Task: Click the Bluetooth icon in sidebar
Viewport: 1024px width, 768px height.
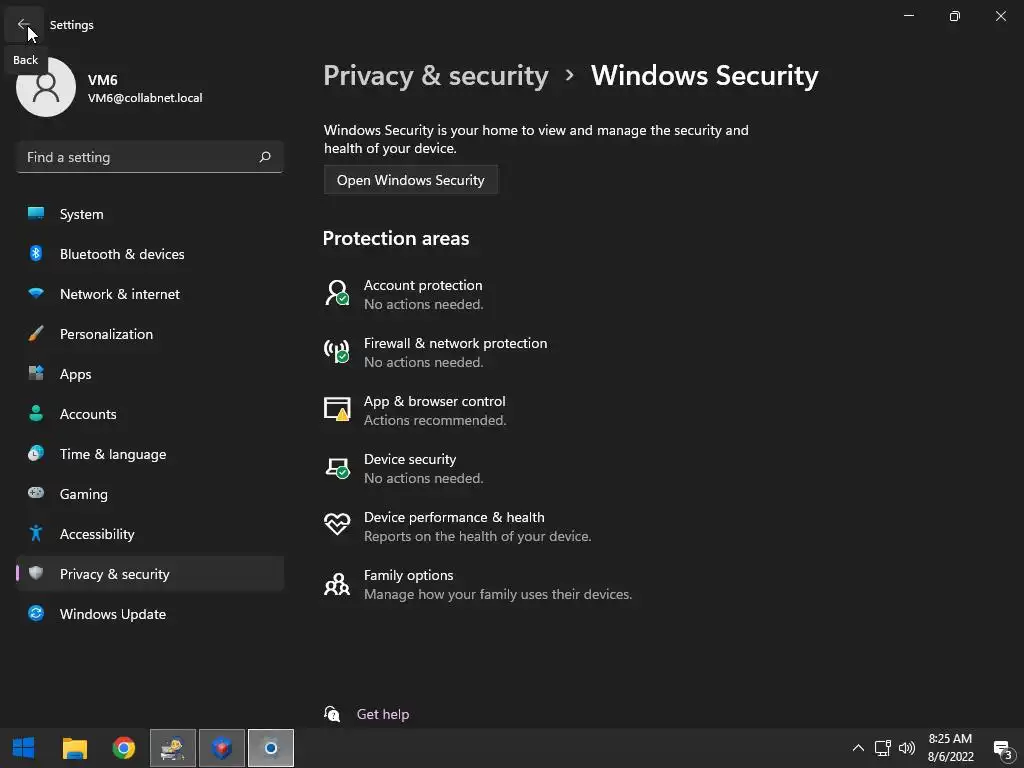Action: [x=36, y=253]
